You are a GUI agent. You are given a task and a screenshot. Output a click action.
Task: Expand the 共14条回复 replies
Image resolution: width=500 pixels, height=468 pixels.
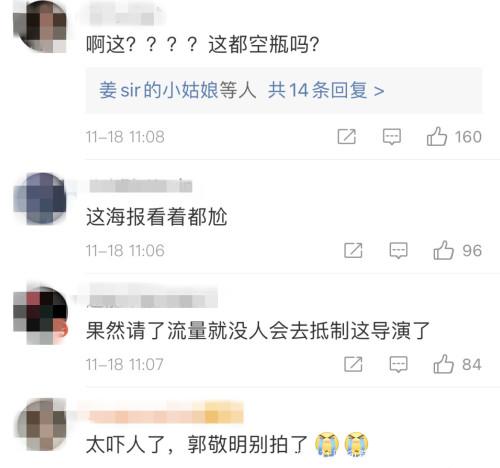tap(326, 90)
